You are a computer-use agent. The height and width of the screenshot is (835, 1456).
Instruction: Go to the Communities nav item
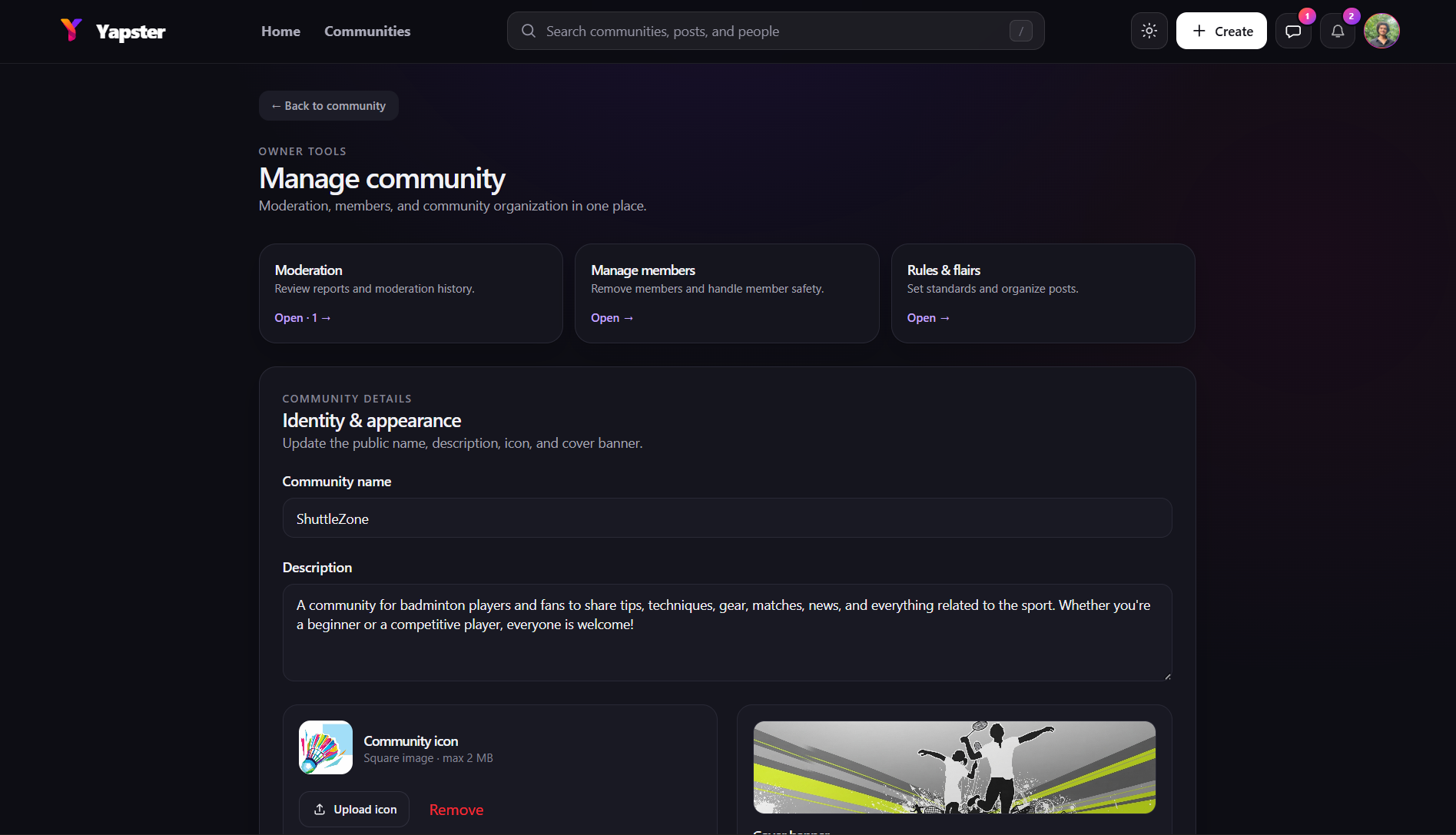pos(367,31)
